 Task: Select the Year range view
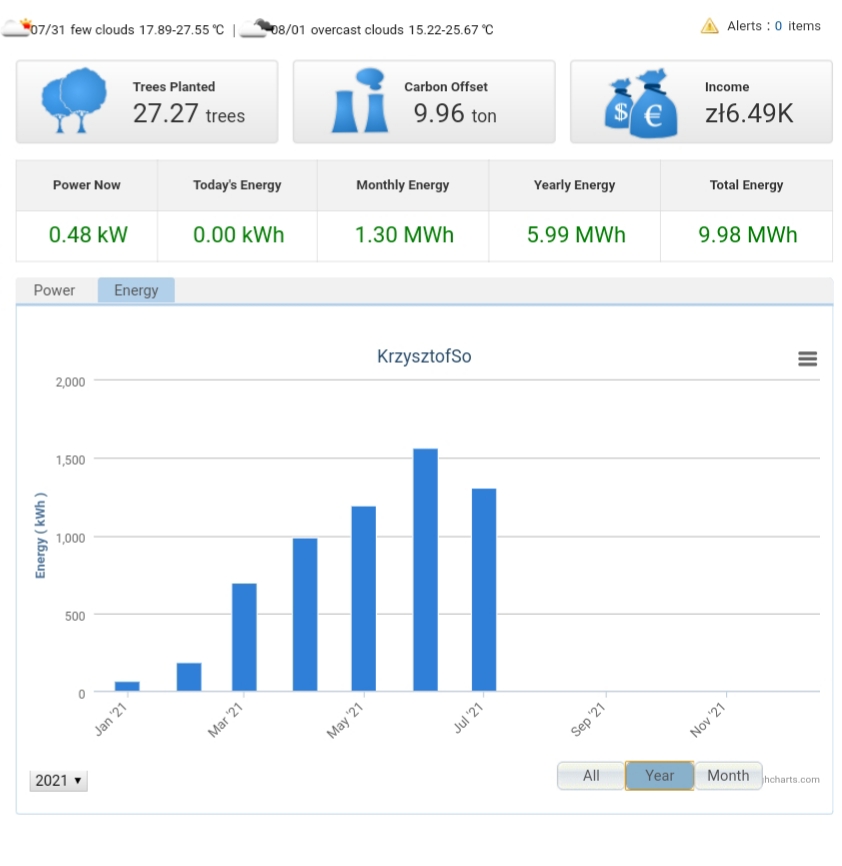click(659, 776)
